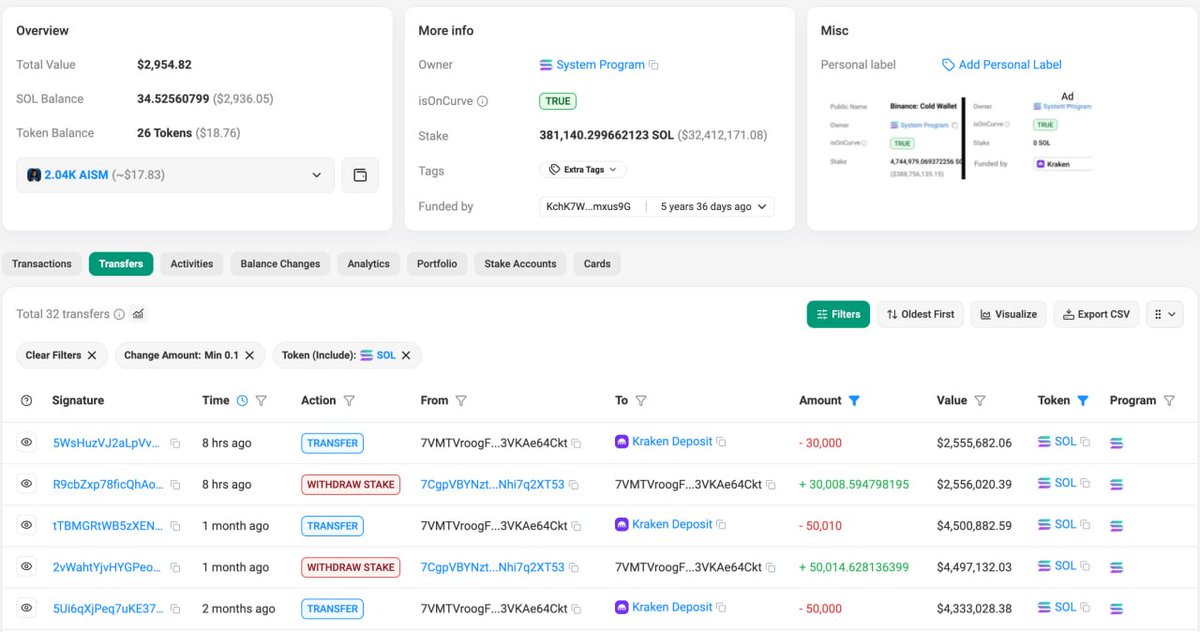Image resolution: width=1200 pixels, height=632 pixels.
Task: Toggle eye icon for 5WsHuzVJ2aLpVv row
Action: tap(27, 442)
